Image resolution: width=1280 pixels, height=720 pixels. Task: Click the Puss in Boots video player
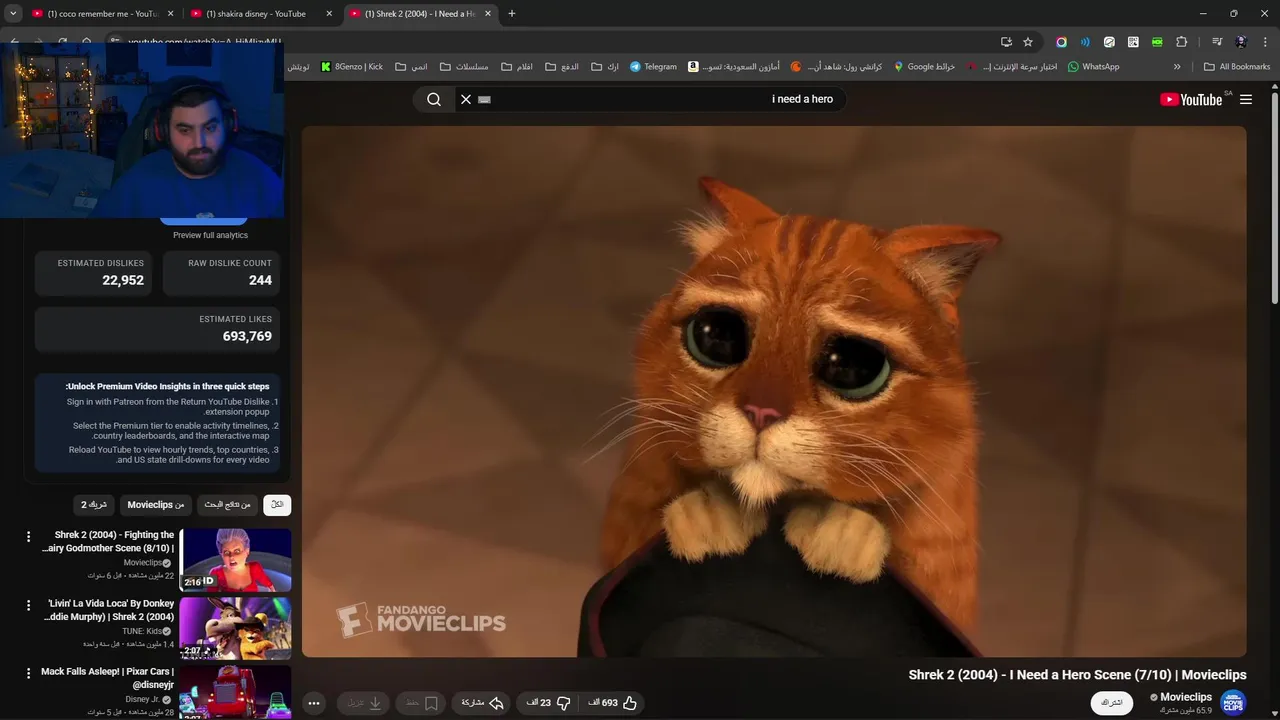[774, 391]
